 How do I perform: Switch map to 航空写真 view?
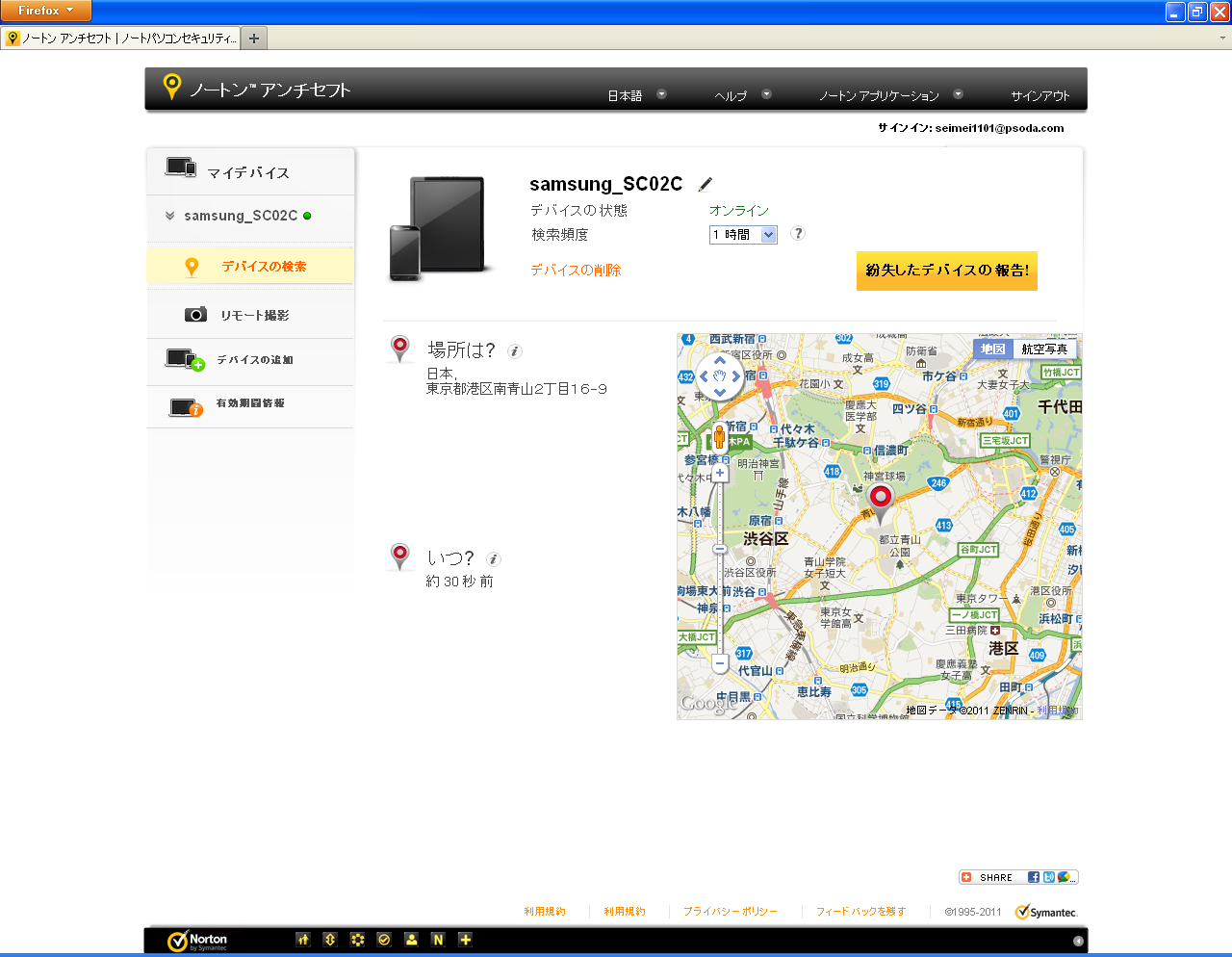(x=1044, y=349)
